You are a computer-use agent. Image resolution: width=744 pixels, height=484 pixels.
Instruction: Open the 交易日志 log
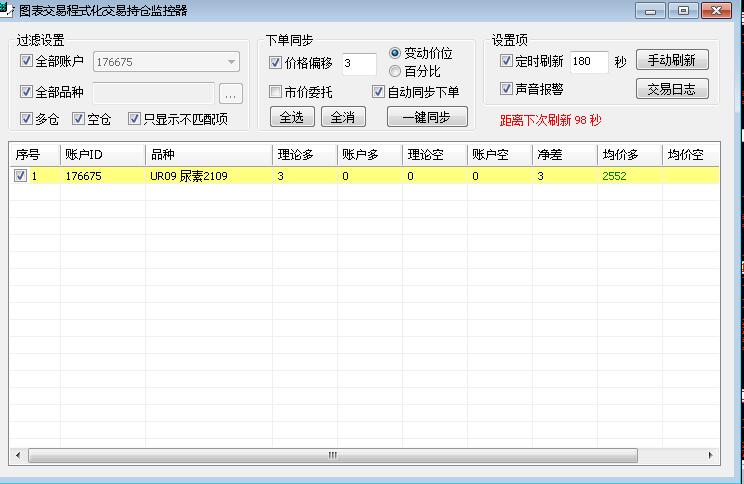[672, 89]
